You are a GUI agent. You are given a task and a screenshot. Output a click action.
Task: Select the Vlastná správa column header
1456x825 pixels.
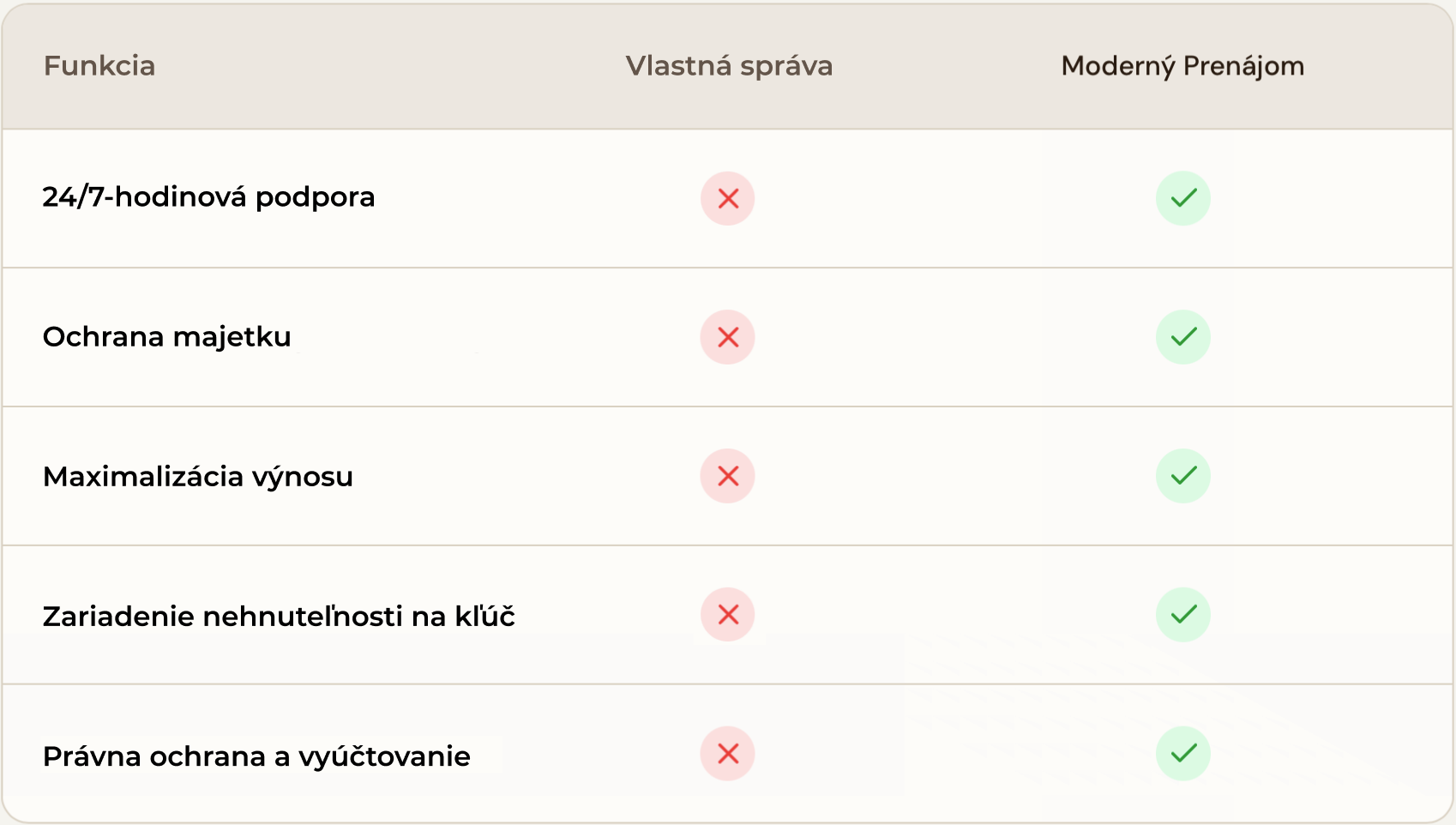coord(729,66)
